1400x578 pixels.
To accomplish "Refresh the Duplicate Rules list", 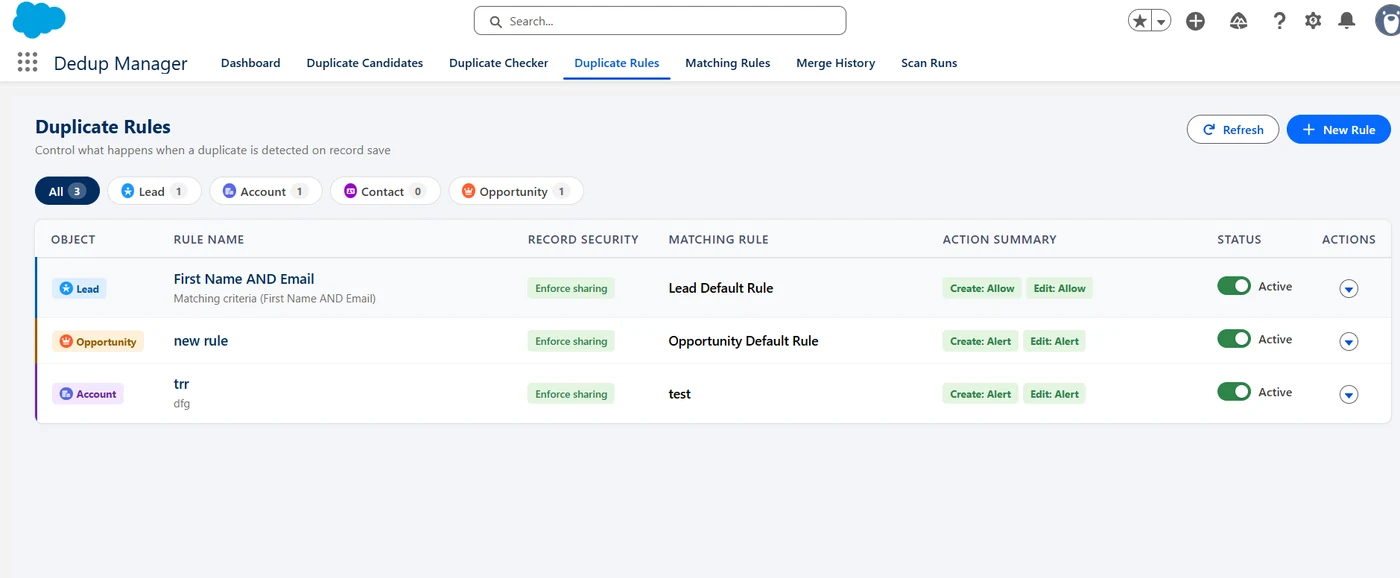I will [1233, 129].
